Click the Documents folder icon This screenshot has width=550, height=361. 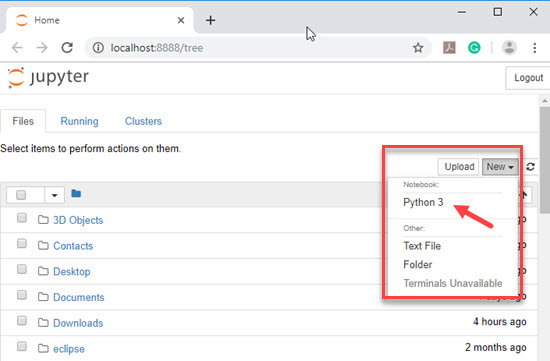43,297
